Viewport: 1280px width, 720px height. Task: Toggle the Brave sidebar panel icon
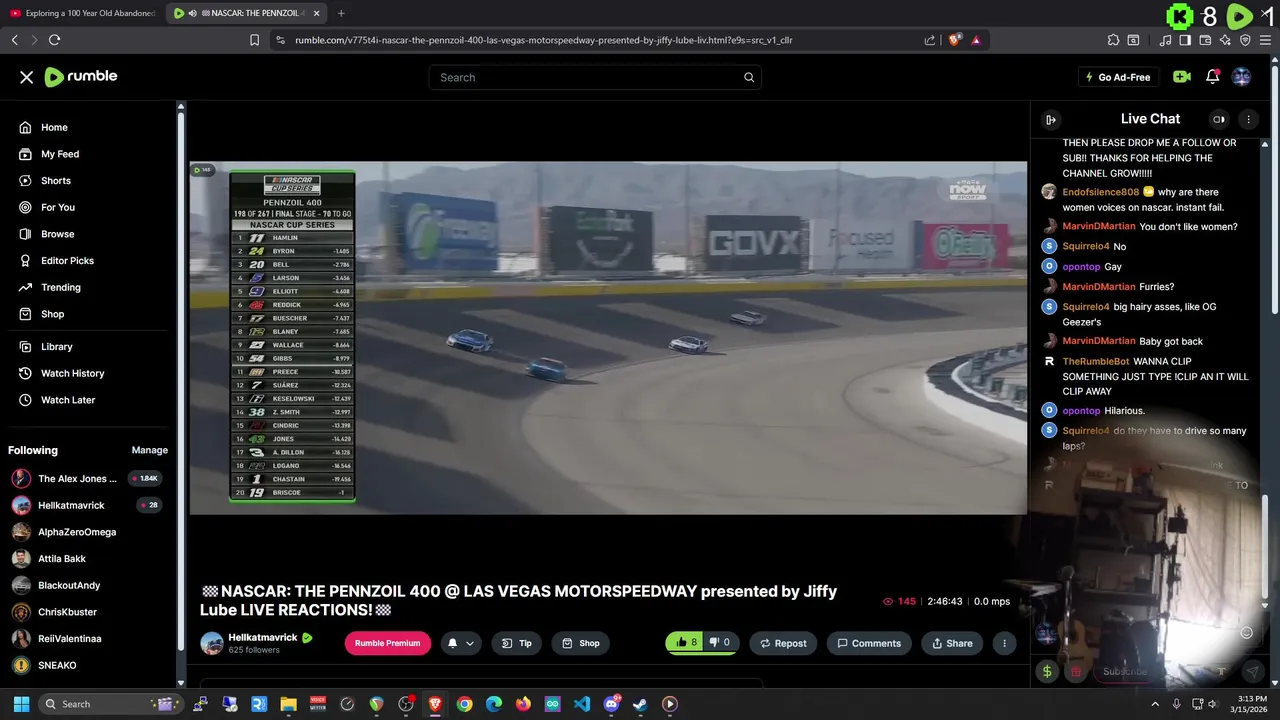point(1185,40)
